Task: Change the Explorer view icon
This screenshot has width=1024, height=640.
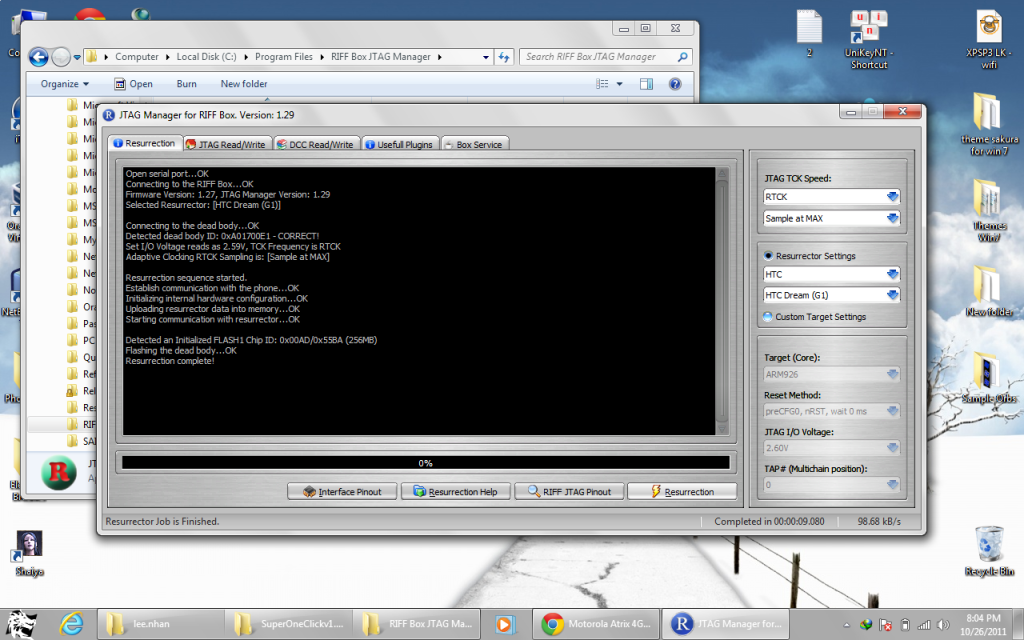Action: tap(602, 84)
